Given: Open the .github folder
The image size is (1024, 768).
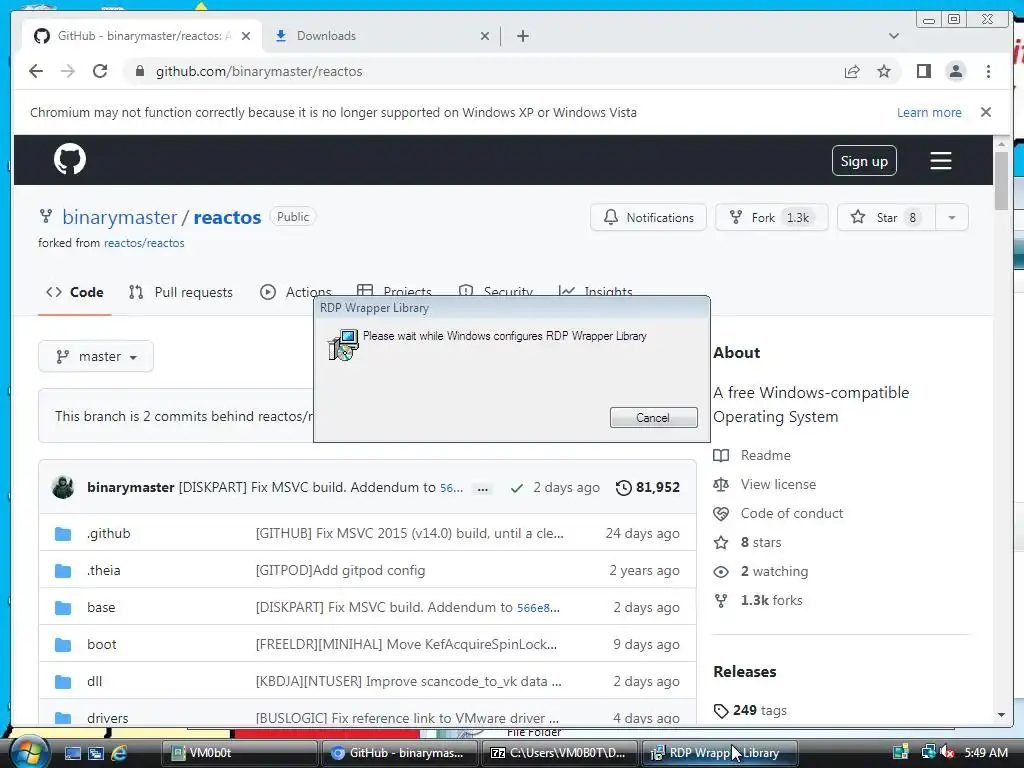Looking at the screenshot, I should [108, 534].
